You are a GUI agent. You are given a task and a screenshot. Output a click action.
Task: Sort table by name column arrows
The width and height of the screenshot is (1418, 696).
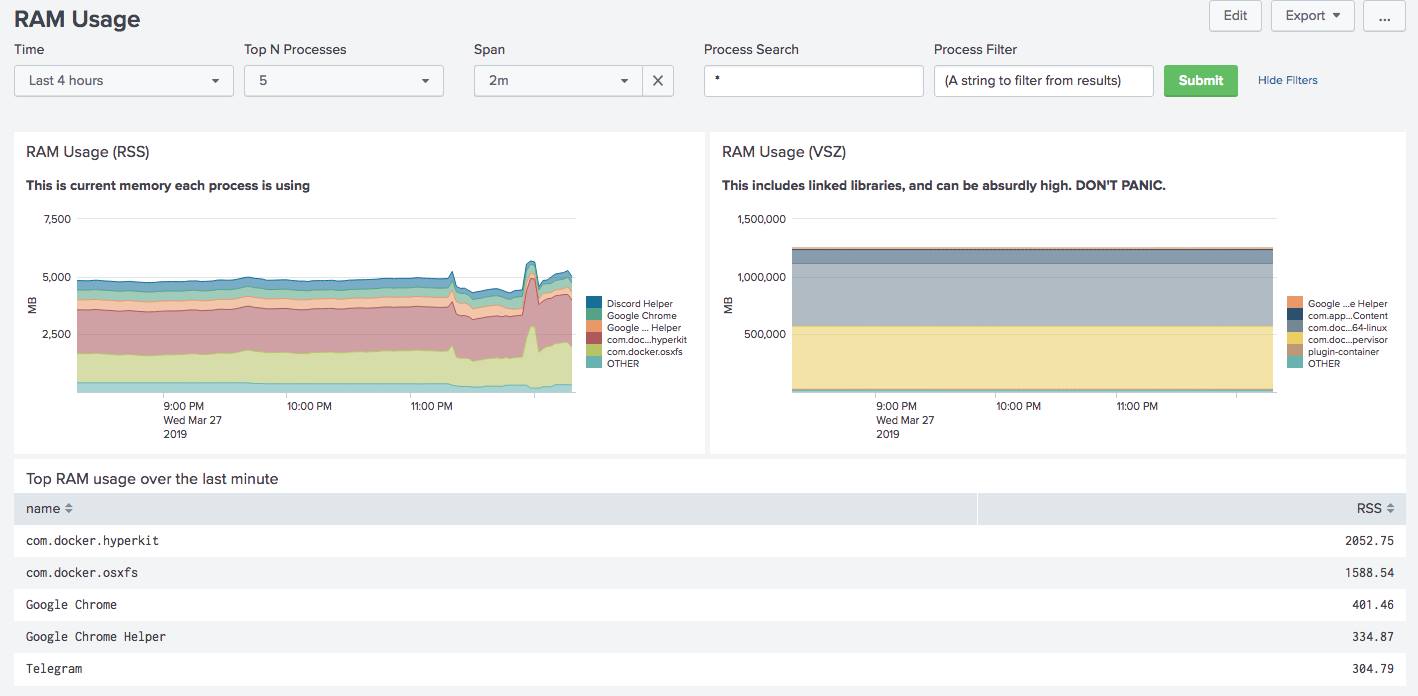point(69,509)
